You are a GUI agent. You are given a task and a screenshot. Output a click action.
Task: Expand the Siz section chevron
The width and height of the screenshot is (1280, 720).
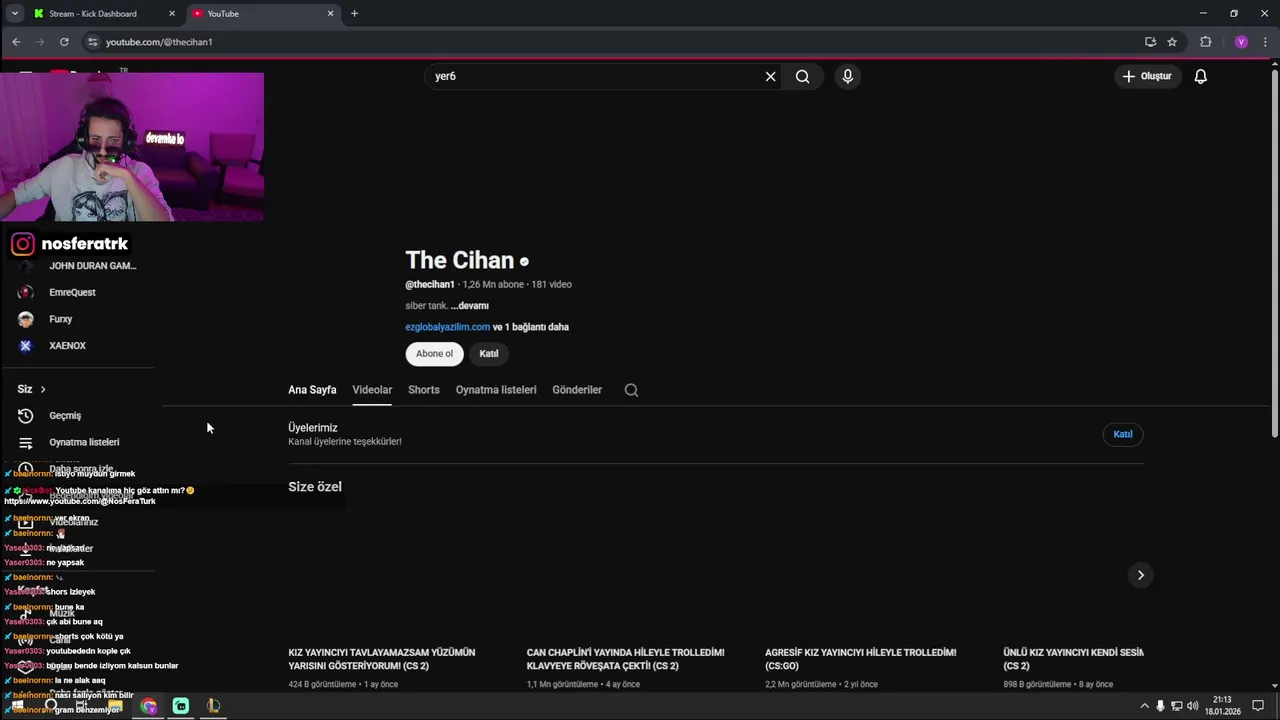click(x=43, y=389)
